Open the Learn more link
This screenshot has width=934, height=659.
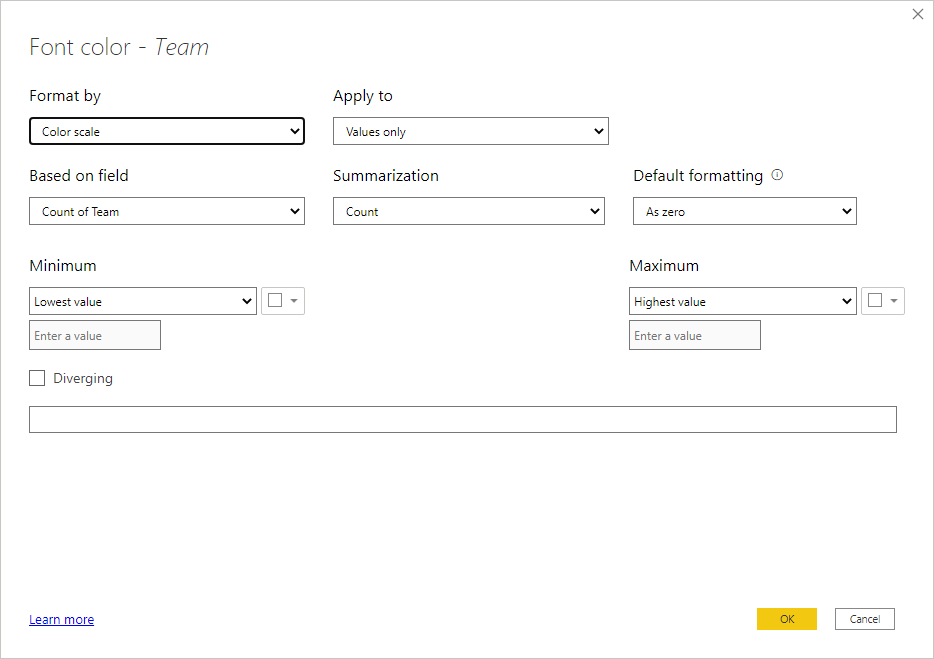point(61,620)
